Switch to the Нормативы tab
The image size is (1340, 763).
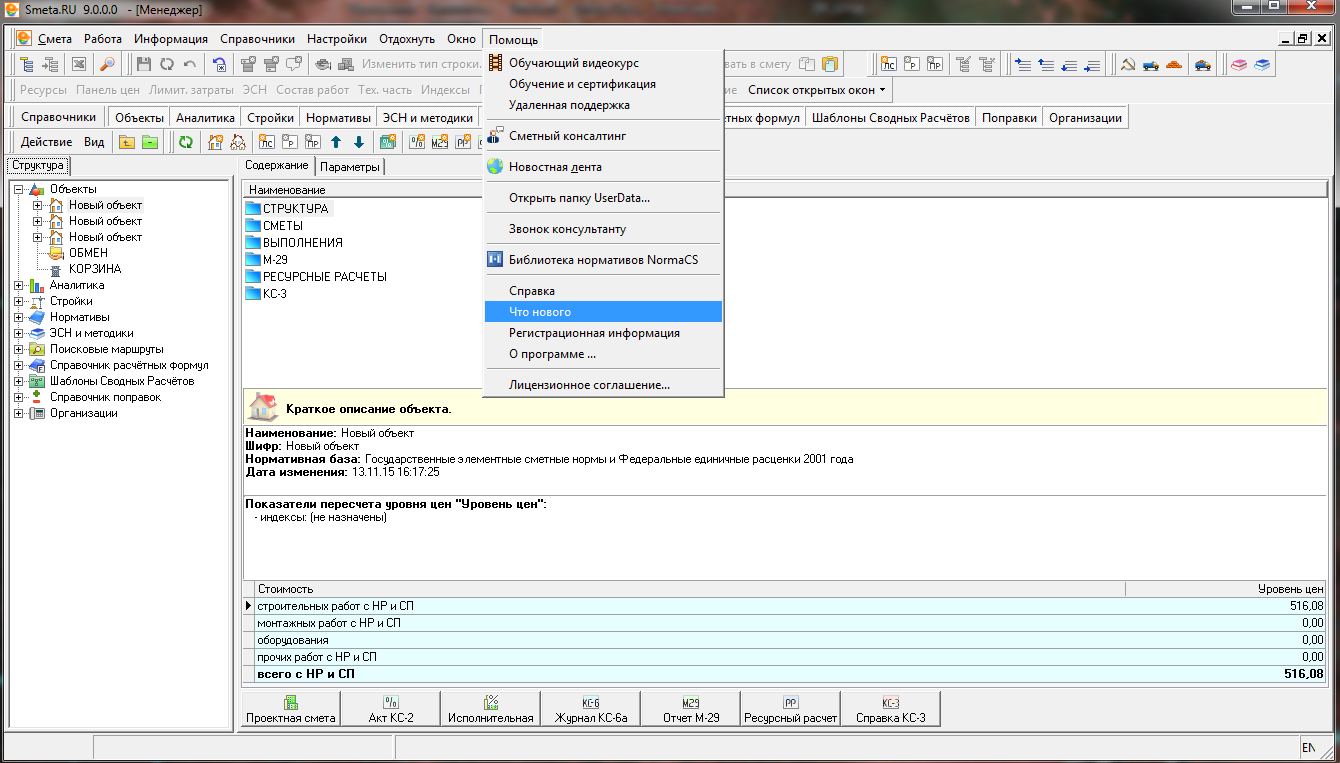pos(338,118)
